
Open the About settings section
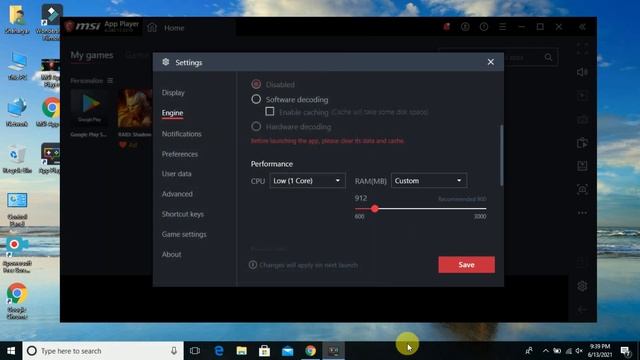[x=171, y=254]
